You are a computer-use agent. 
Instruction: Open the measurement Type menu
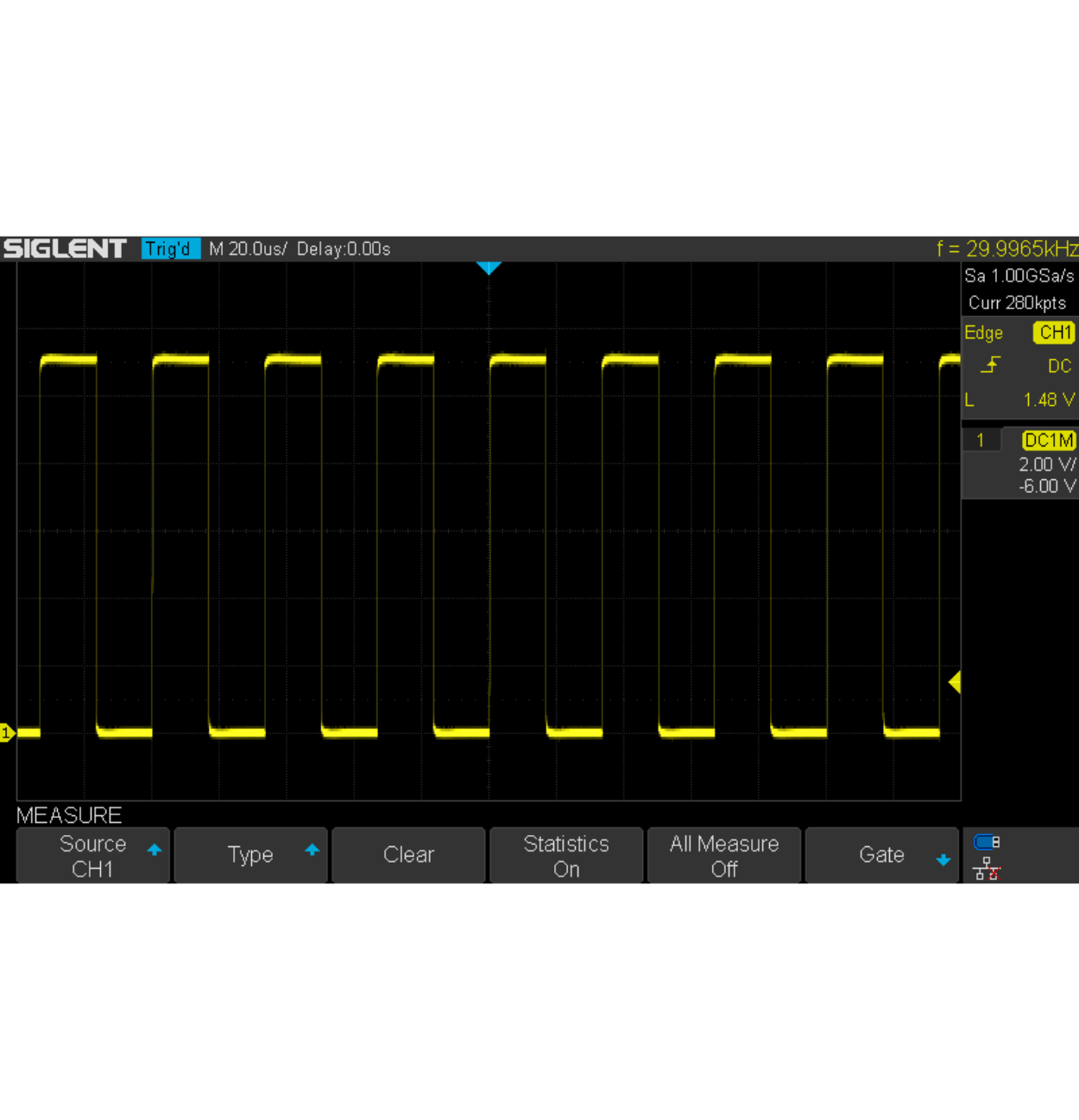(x=251, y=856)
